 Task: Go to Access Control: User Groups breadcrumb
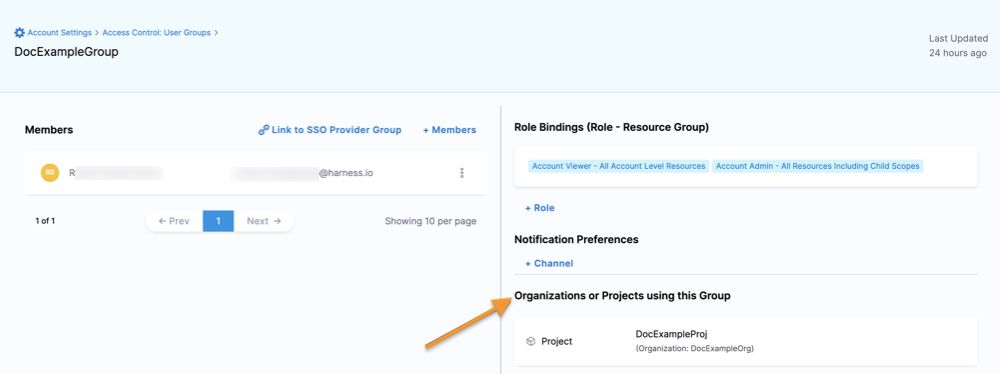(x=156, y=33)
